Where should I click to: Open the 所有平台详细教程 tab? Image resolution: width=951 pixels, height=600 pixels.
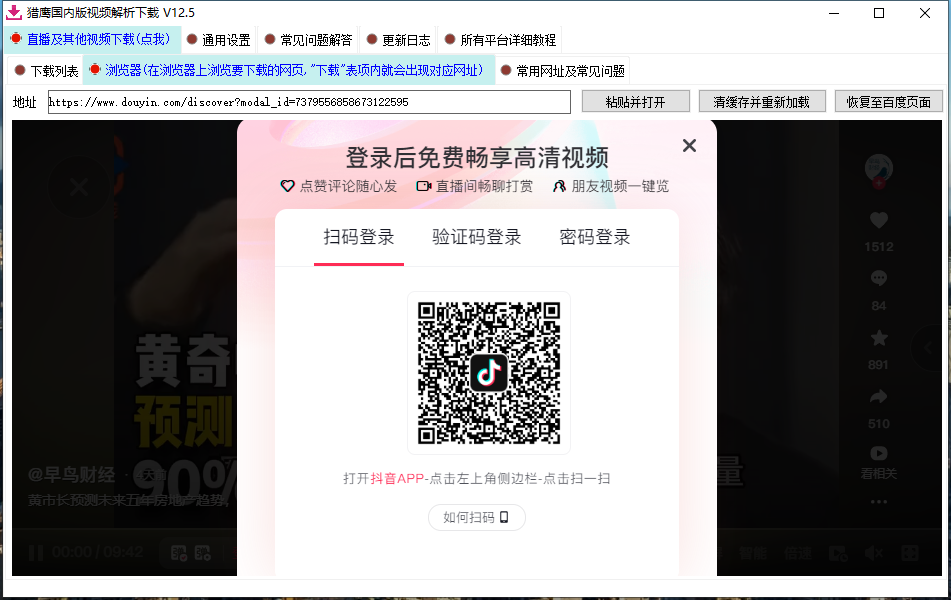(x=500, y=40)
